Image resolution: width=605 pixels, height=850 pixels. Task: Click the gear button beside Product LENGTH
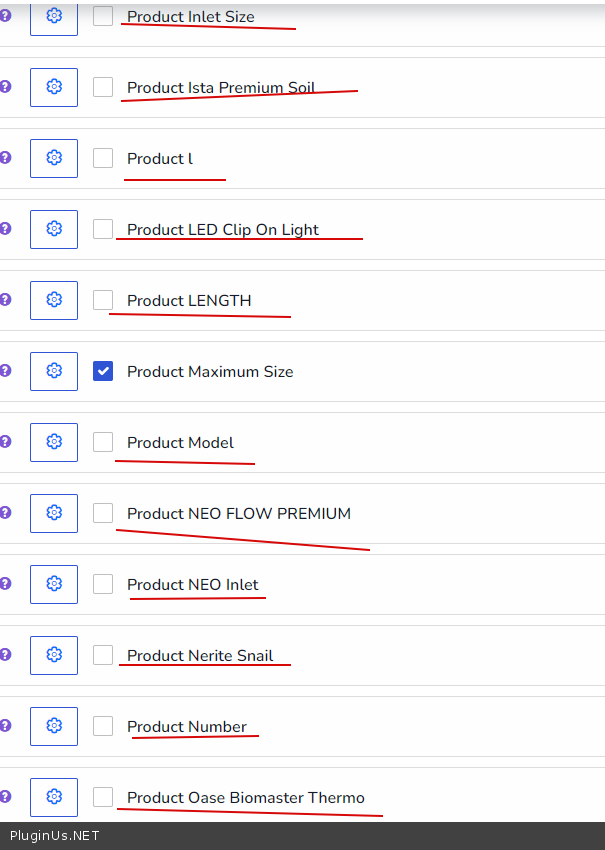pyautogui.click(x=54, y=300)
